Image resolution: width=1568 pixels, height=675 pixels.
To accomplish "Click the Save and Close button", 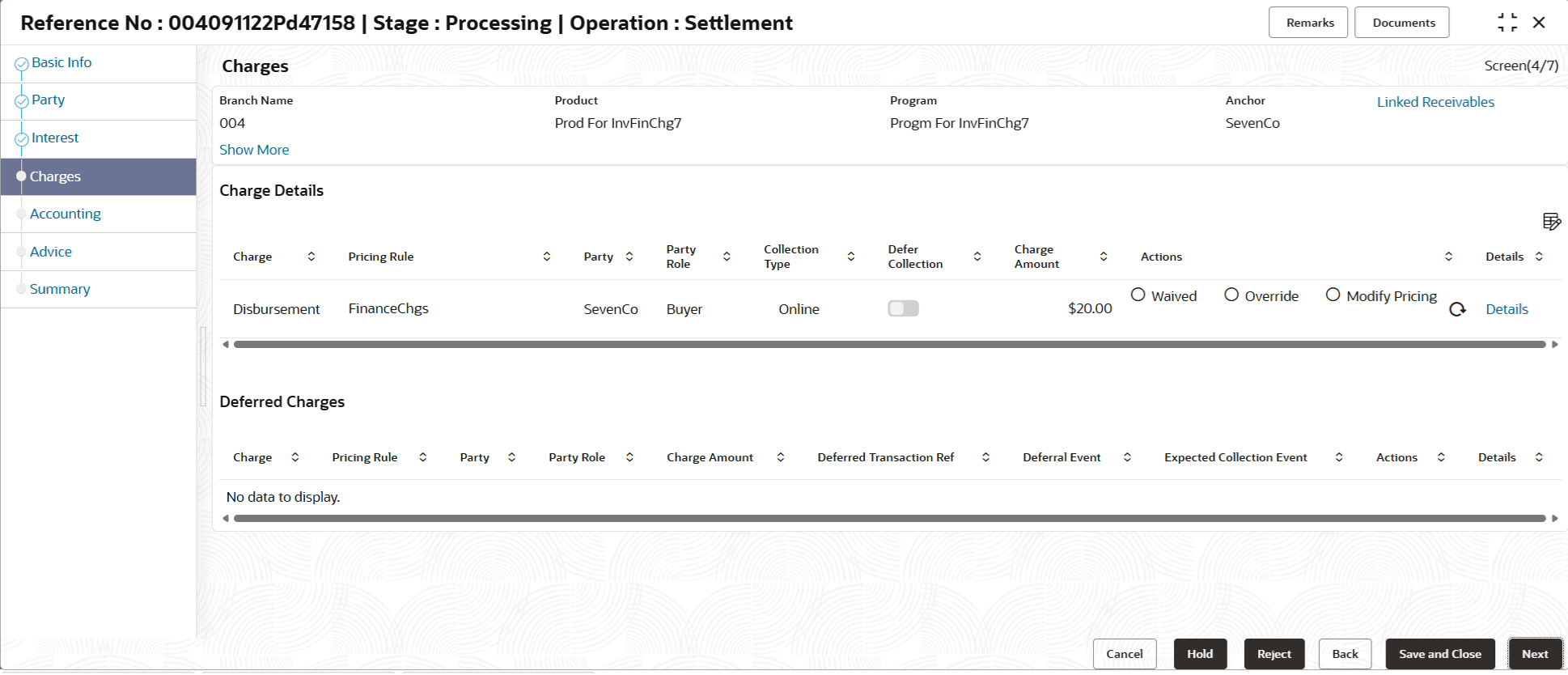I will click(x=1440, y=654).
